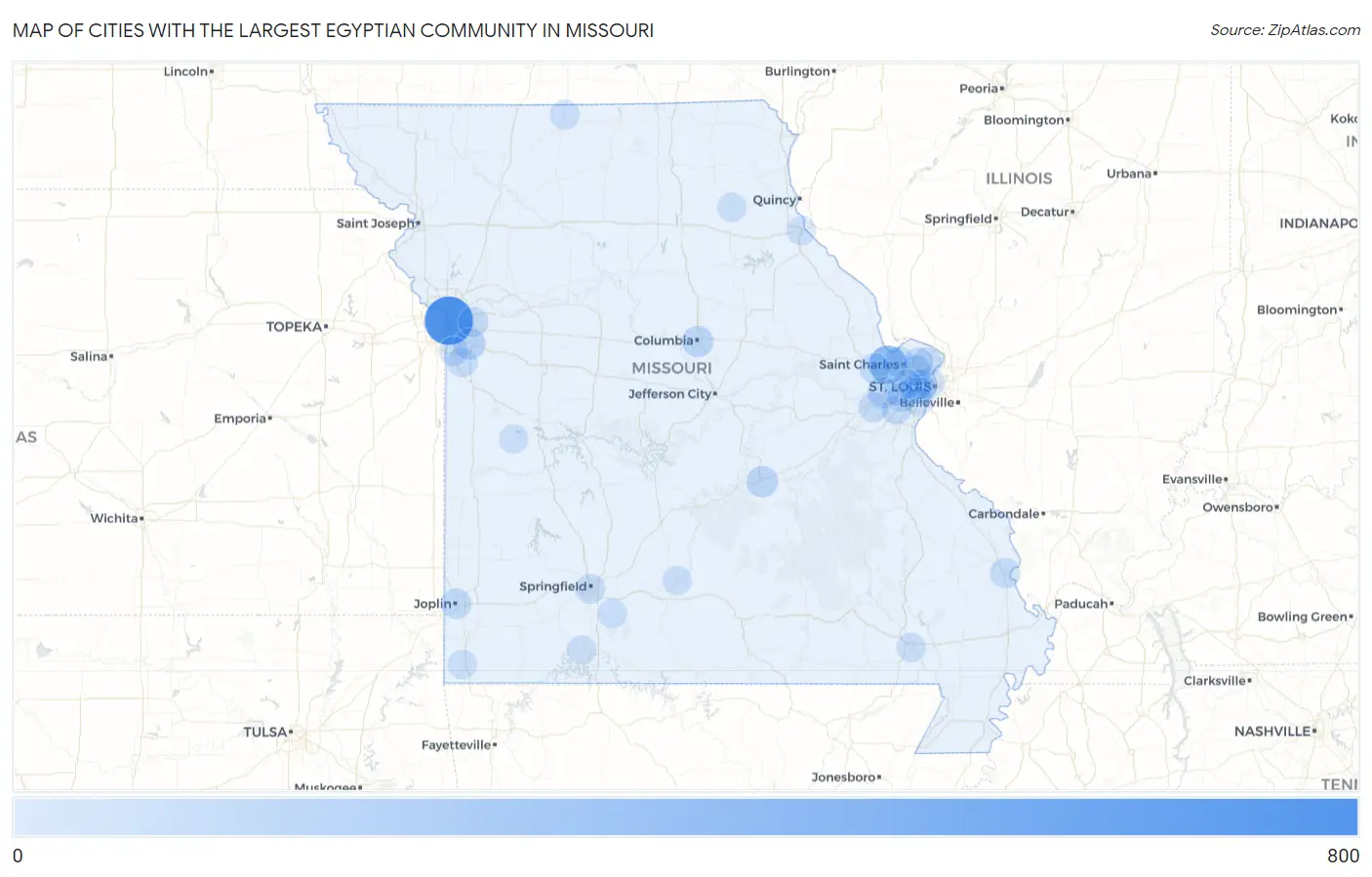Click the Urbana city label

click(1132, 174)
